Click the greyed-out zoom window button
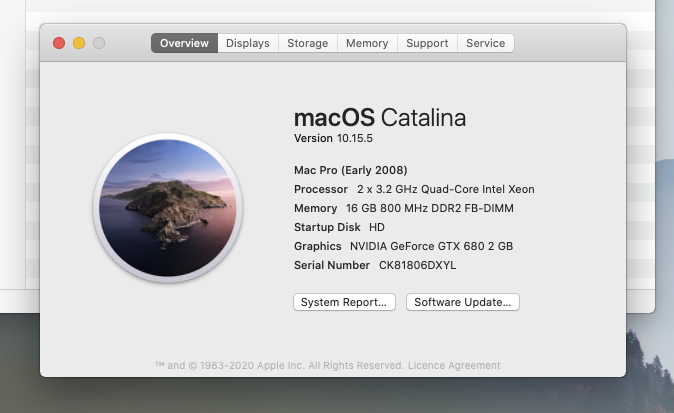 click(x=99, y=43)
